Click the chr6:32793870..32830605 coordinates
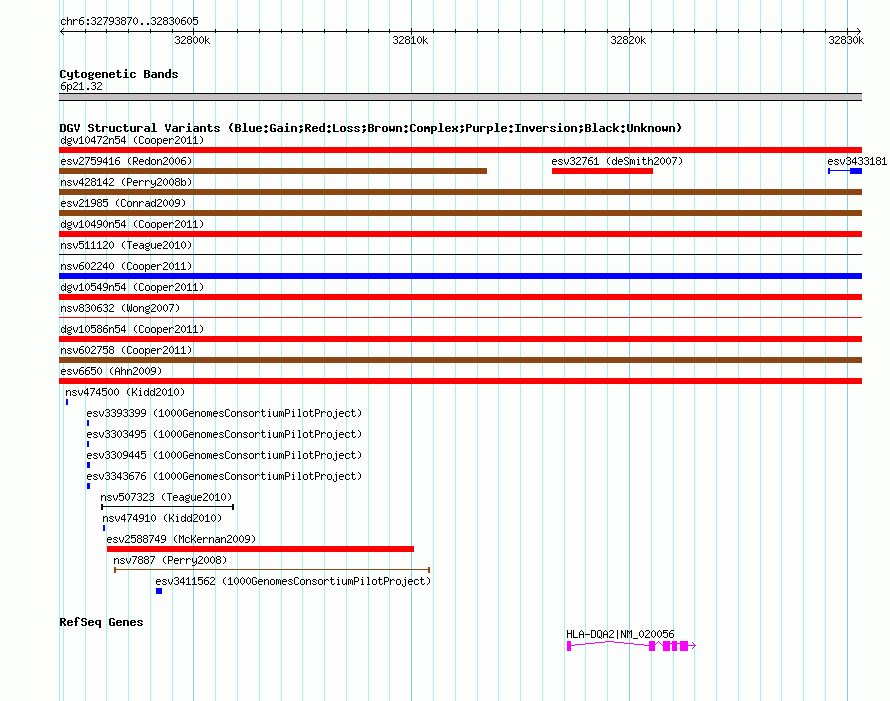This screenshot has height=701, width=890. (129, 21)
